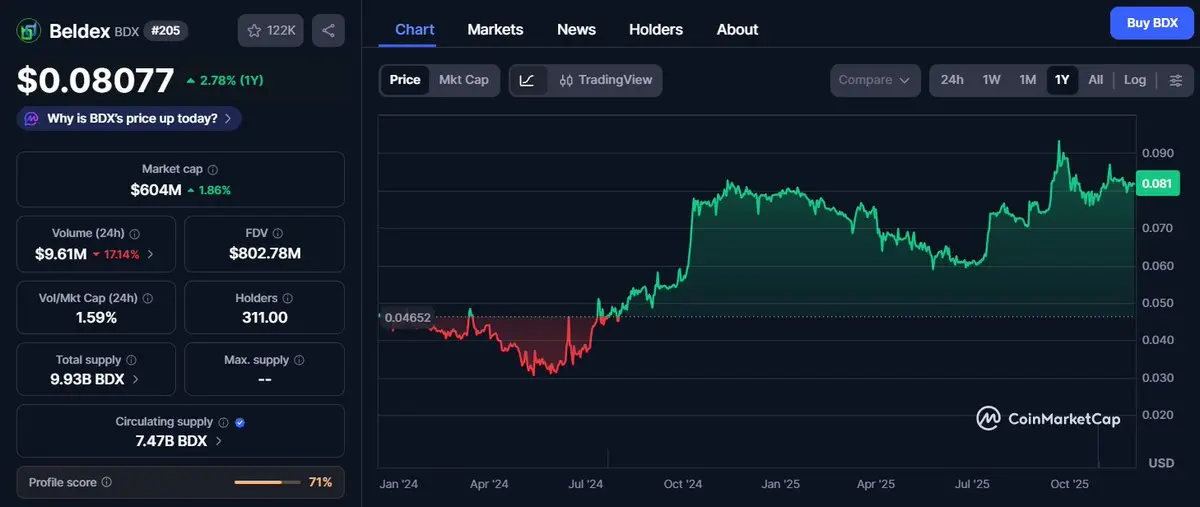This screenshot has width=1200, height=507.
Task: Expand Circulating supply details chevron
Action: 219,441
